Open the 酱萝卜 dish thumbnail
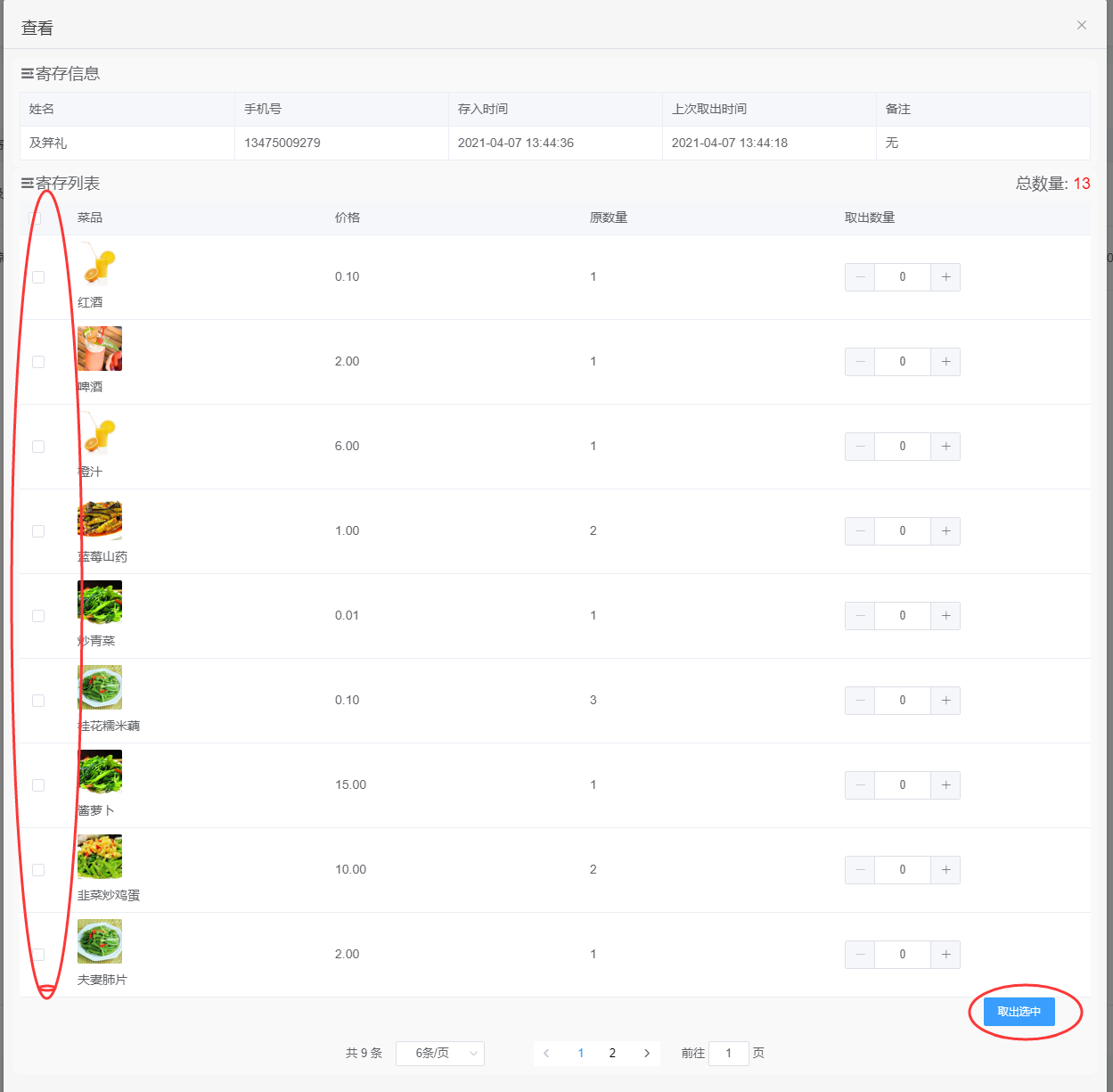1113x1092 pixels. [100, 772]
